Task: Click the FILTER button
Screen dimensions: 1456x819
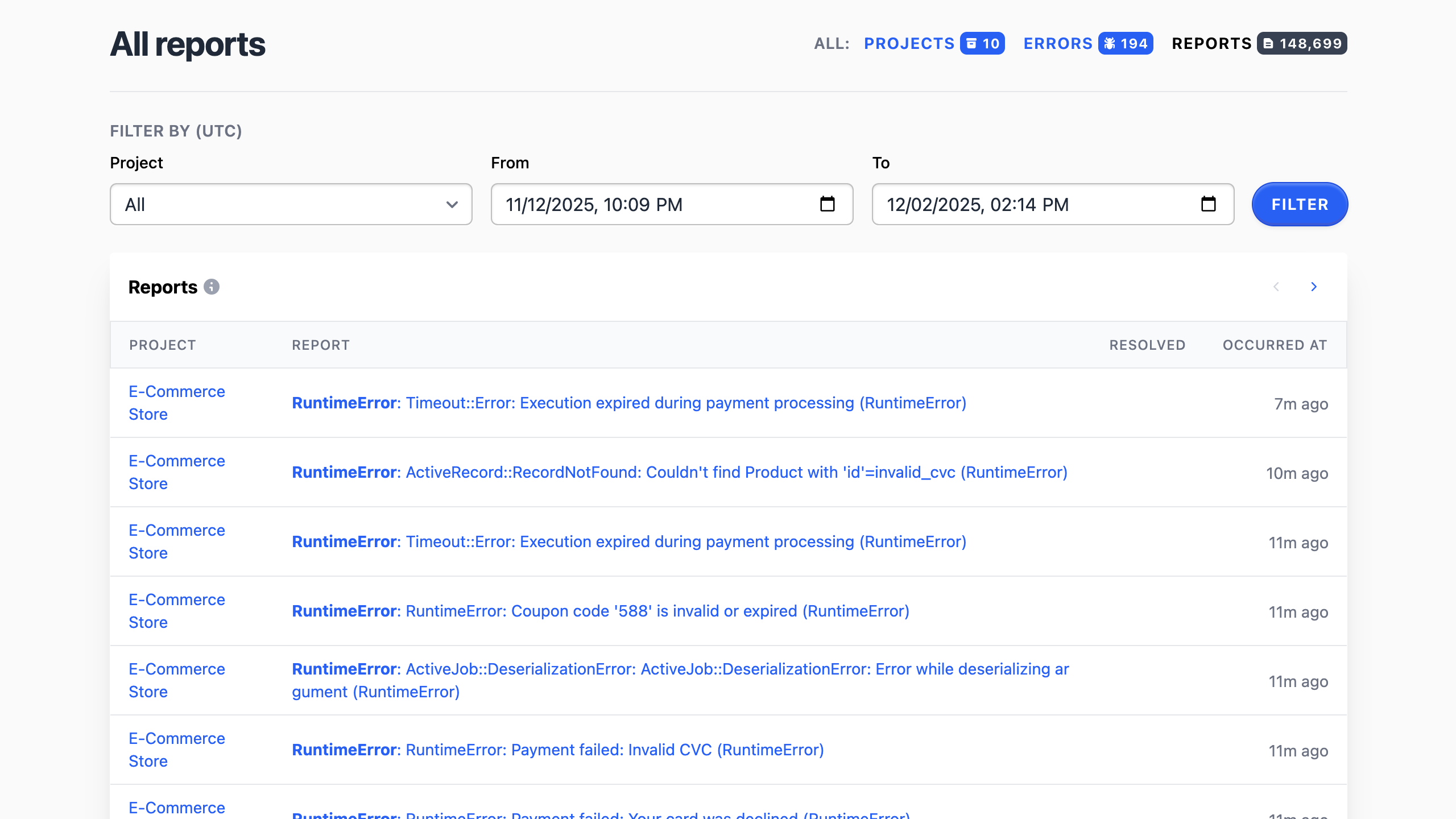Action: pos(1300,204)
